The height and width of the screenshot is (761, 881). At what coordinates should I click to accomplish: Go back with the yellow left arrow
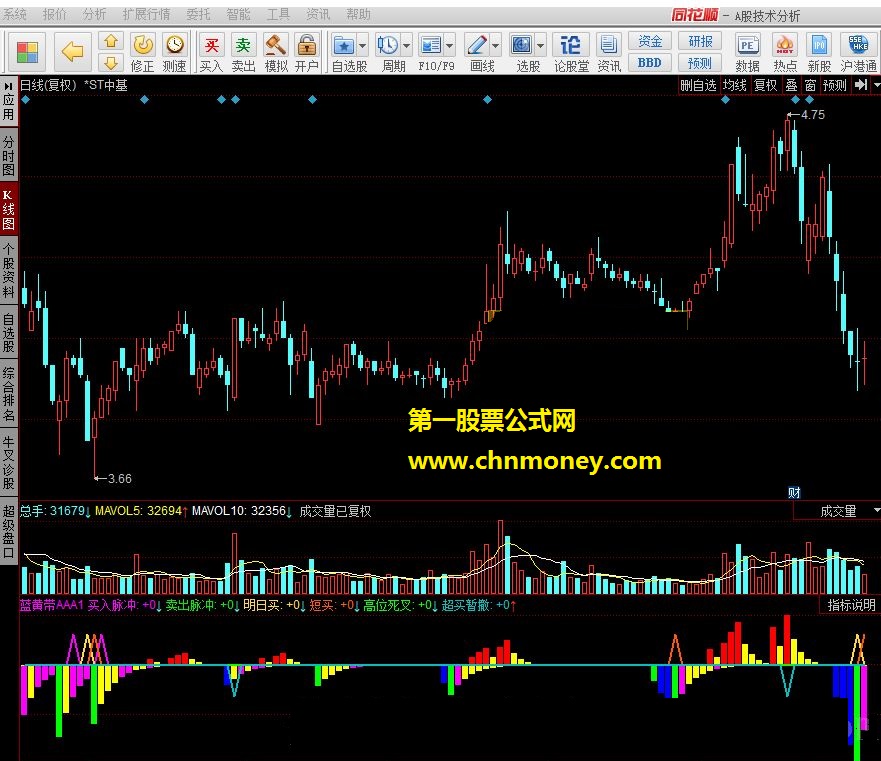coord(72,52)
